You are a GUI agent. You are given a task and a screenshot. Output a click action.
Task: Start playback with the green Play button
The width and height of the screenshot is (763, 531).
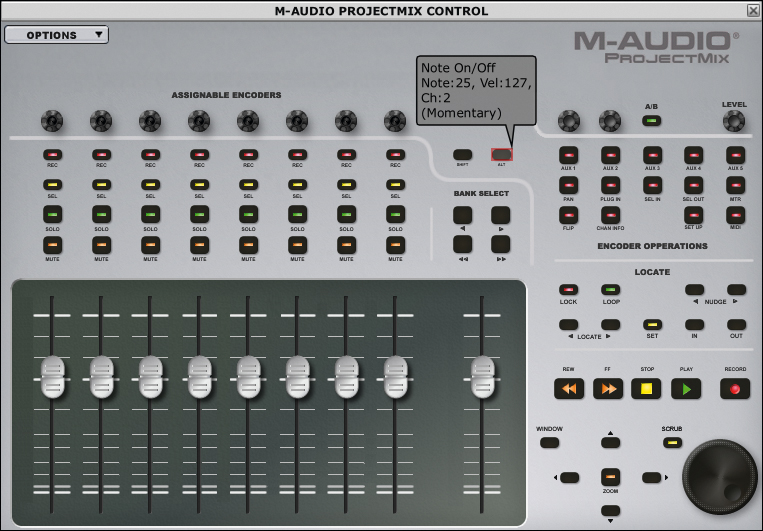click(686, 388)
